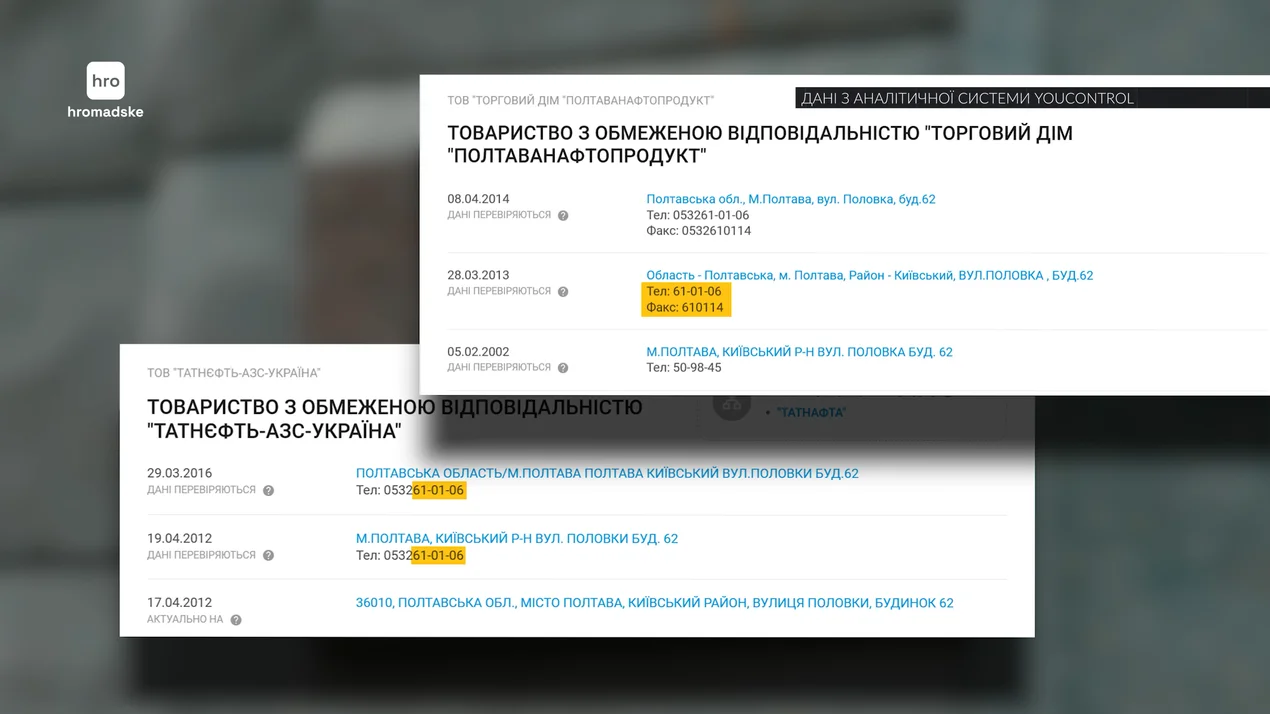The width and height of the screenshot is (1270, 714).
Task: Open address link starting with 36010, ПОЛТАВСЬКА ОБЛ.
Action: [655, 603]
